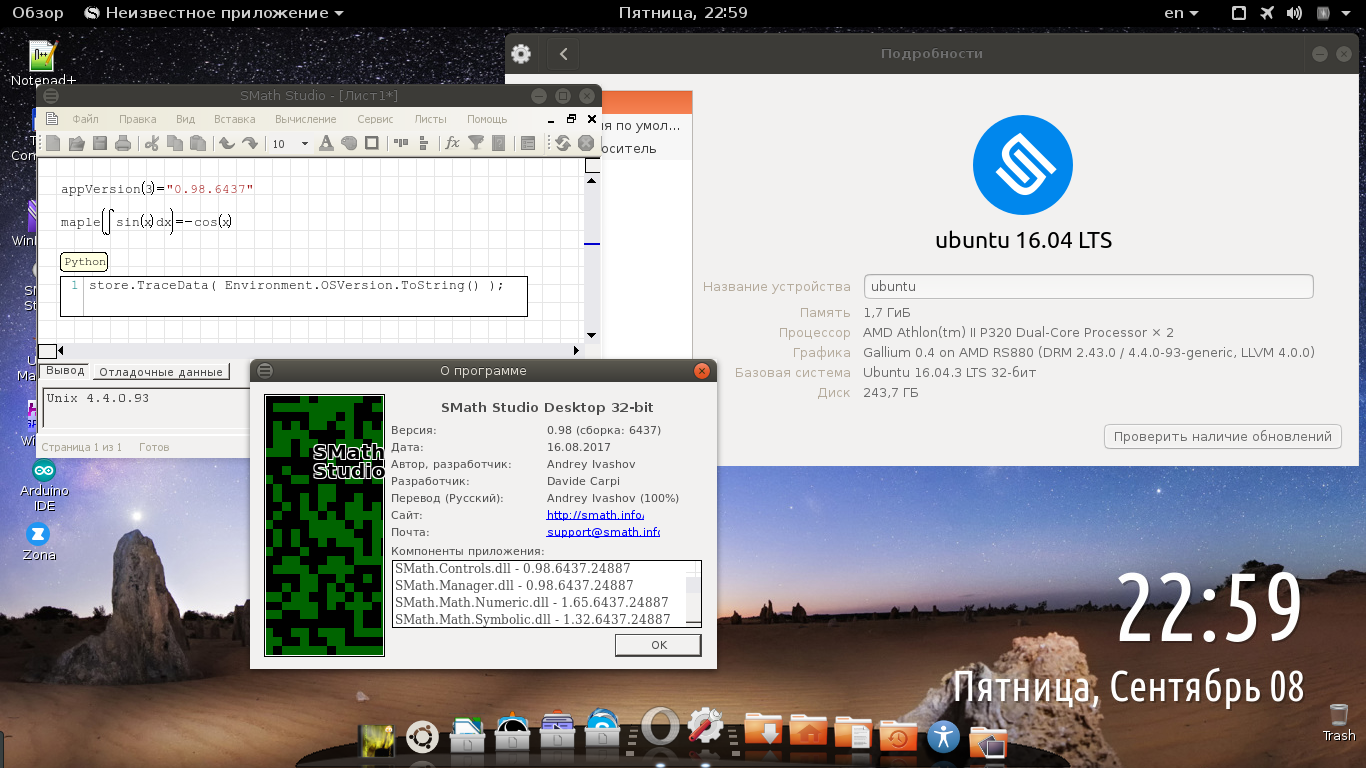Expand the font size 10 dropdown
This screenshot has height=768, width=1366.
click(304, 144)
